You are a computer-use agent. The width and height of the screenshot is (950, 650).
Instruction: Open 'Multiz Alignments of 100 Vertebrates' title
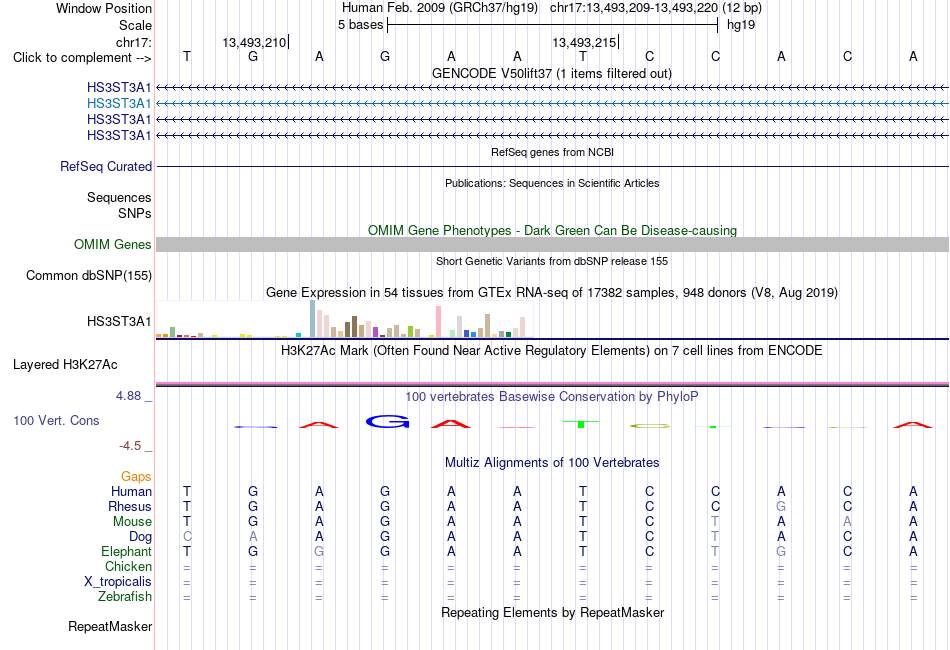pyautogui.click(x=552, y=463)
